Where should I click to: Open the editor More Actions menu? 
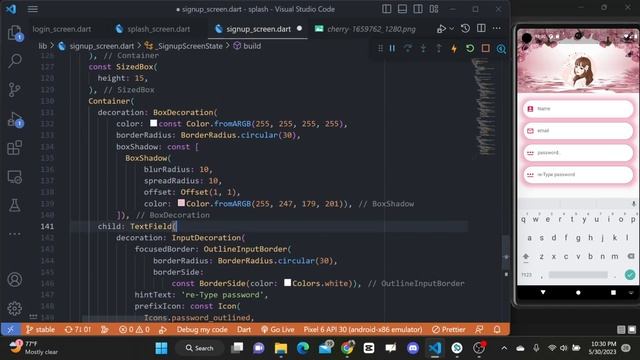tap(497, 28)
